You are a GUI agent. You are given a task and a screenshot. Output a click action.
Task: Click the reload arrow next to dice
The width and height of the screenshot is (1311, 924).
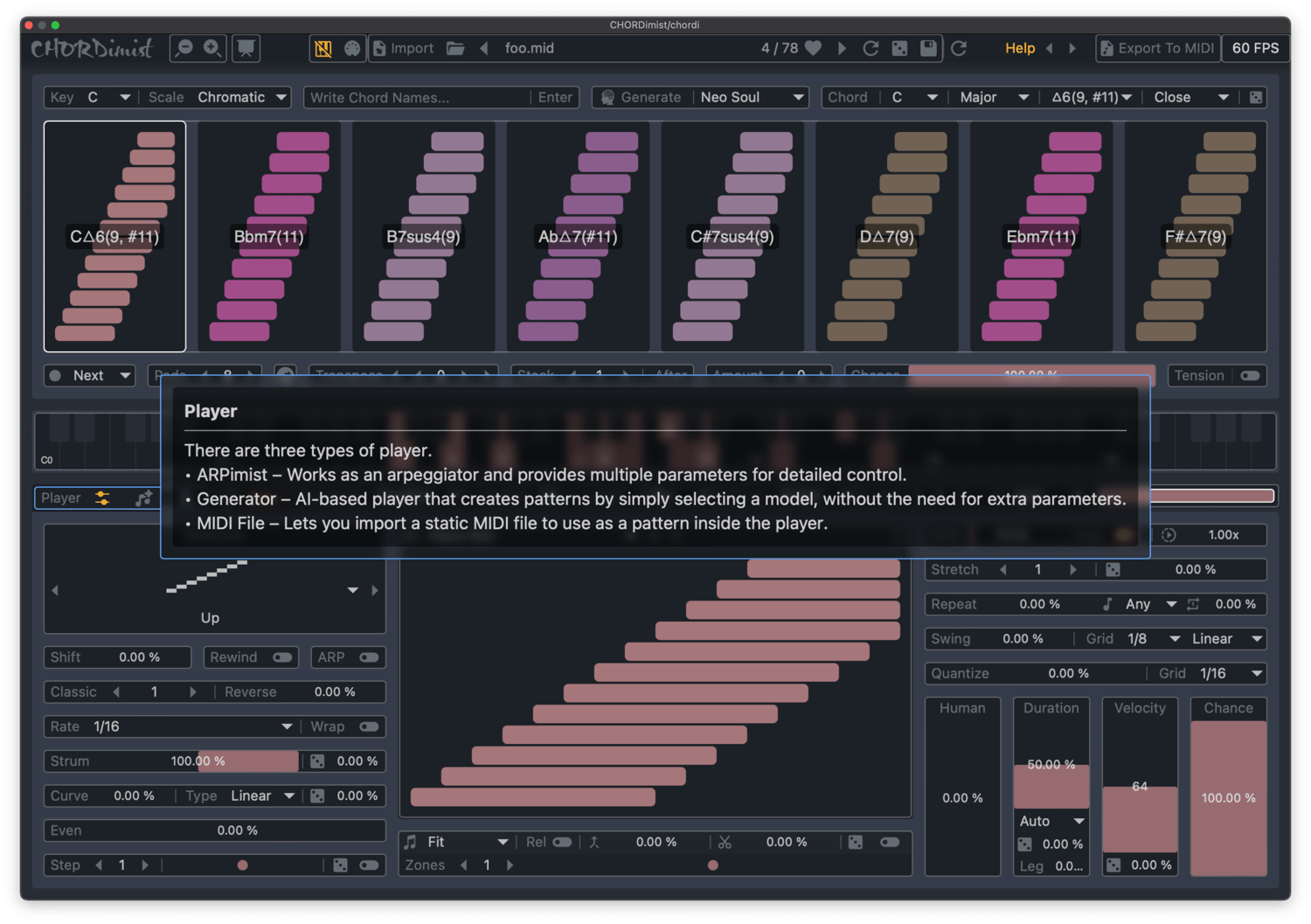coord(871,48)
